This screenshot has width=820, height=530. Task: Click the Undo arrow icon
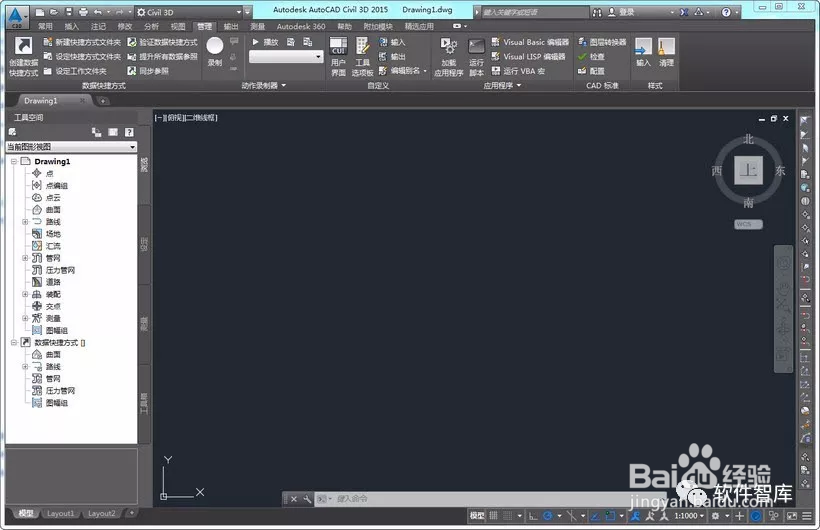click(x=98, y=12)
